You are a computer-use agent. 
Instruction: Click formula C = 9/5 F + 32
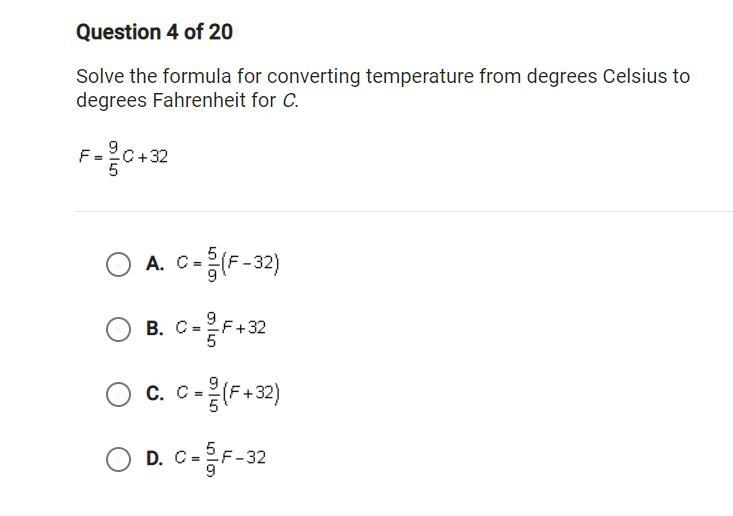(221, 328)
